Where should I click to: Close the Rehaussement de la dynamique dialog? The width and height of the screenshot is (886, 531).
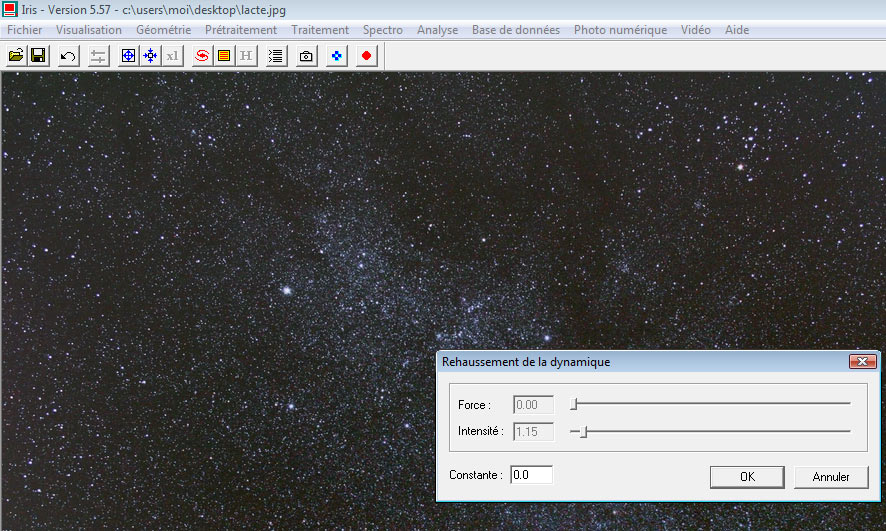coord(862,362)
